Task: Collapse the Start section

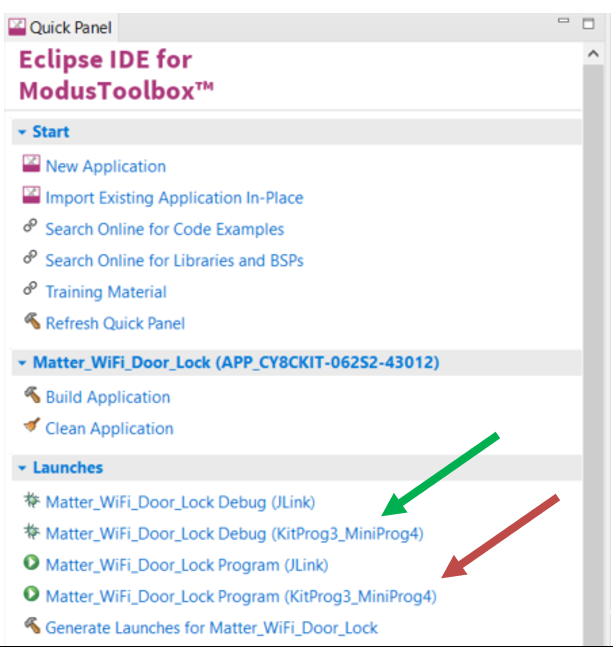Action: click(x=22, y=132)
